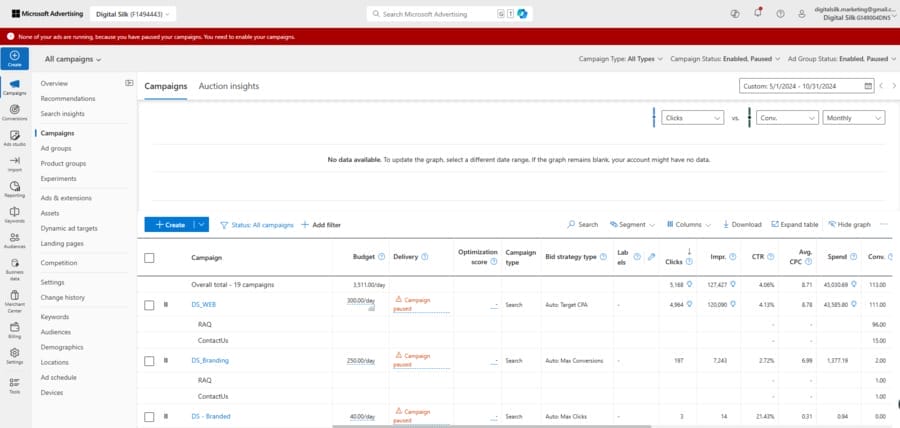The image size is (900, 428).
Task: Expand the All campaigns dropdown
Action: pyautogui.click(x=73, y=59)
